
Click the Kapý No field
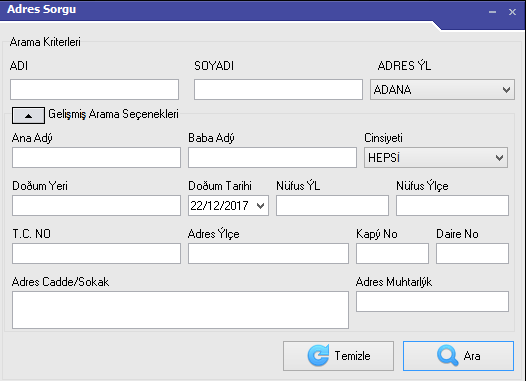pyautogui.click(x=392, y=253)
